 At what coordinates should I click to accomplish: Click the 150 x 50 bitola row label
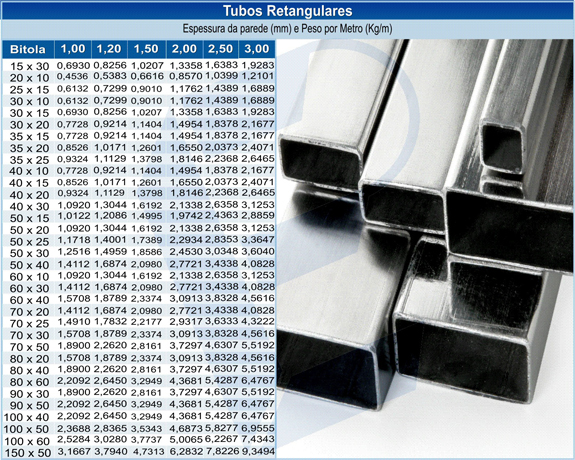point(27,453)
